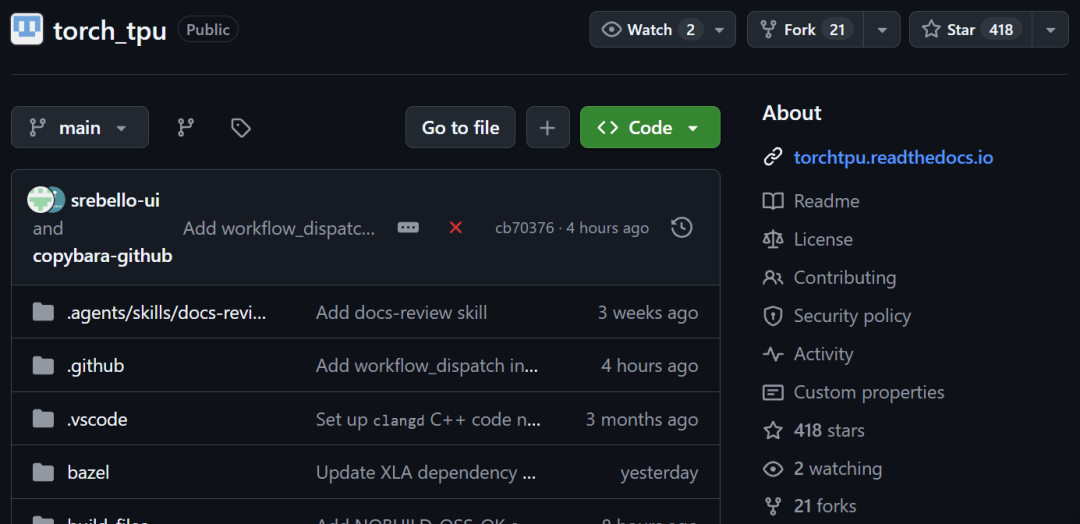The width and height of the screenshot is (1080, 524).
Task: Open the Security policy link
Action: [852, 316]
